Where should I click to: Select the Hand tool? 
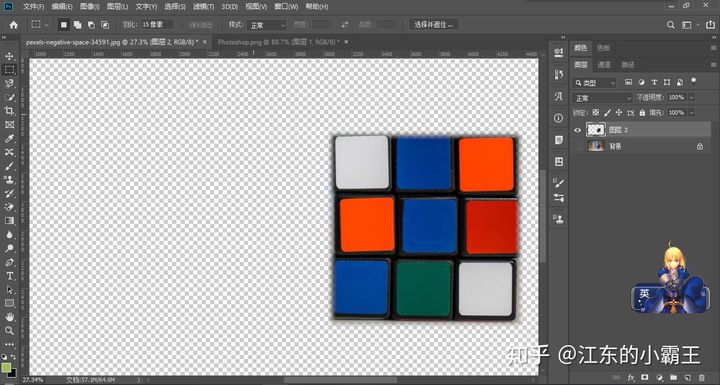click(9, 317)
